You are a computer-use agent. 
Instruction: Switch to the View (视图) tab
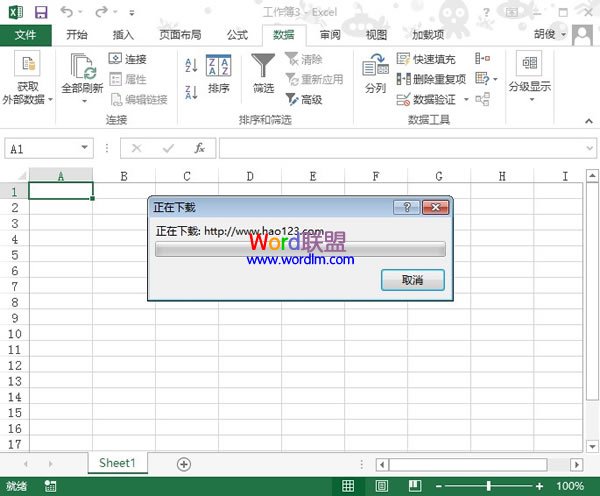pos(376,35)
